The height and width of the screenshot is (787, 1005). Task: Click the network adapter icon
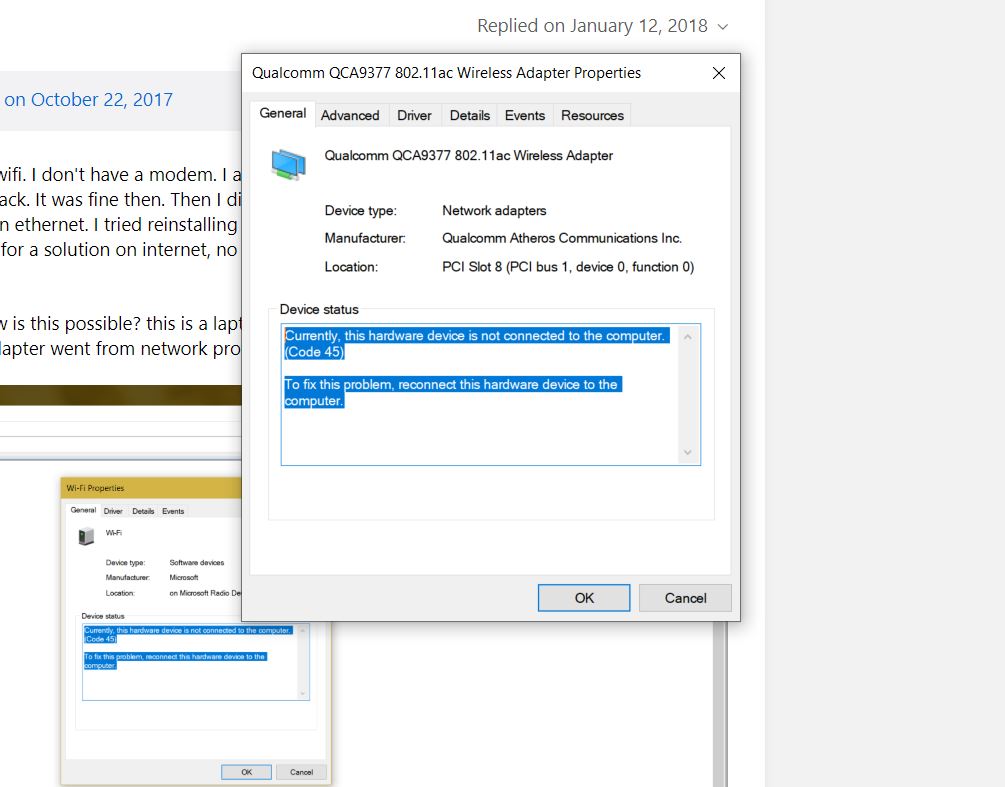point(288,164)
